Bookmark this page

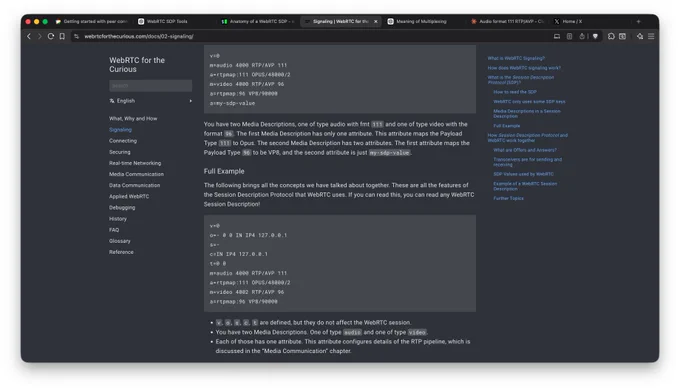point(62,36)
